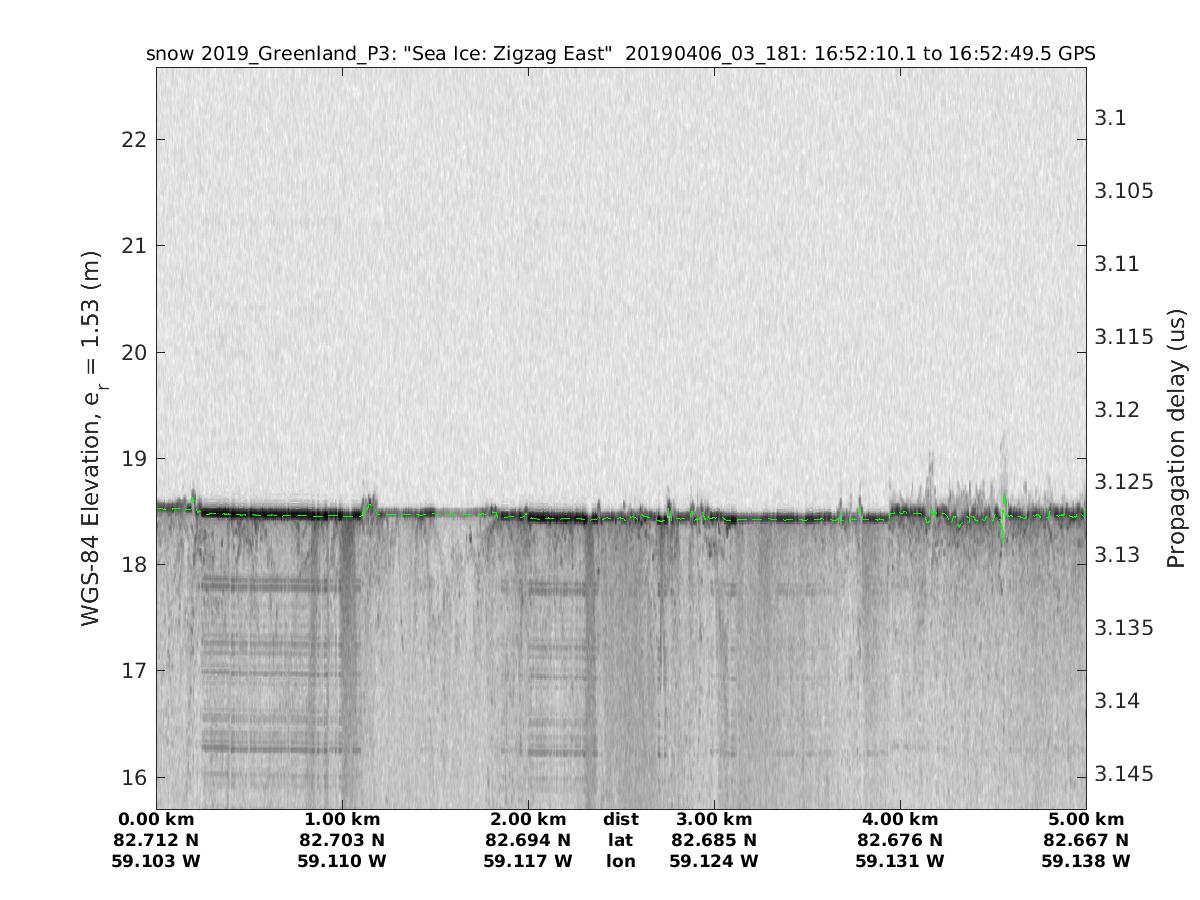This screenshot has height=900, width=1200.
Task: Select the 5.00 km distance marker
Action: click(1085, 819)
